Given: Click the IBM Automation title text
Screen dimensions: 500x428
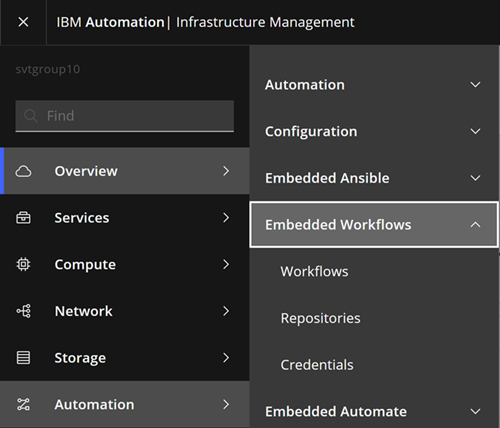Looking at the screenshot, I should tap(110, 22).
